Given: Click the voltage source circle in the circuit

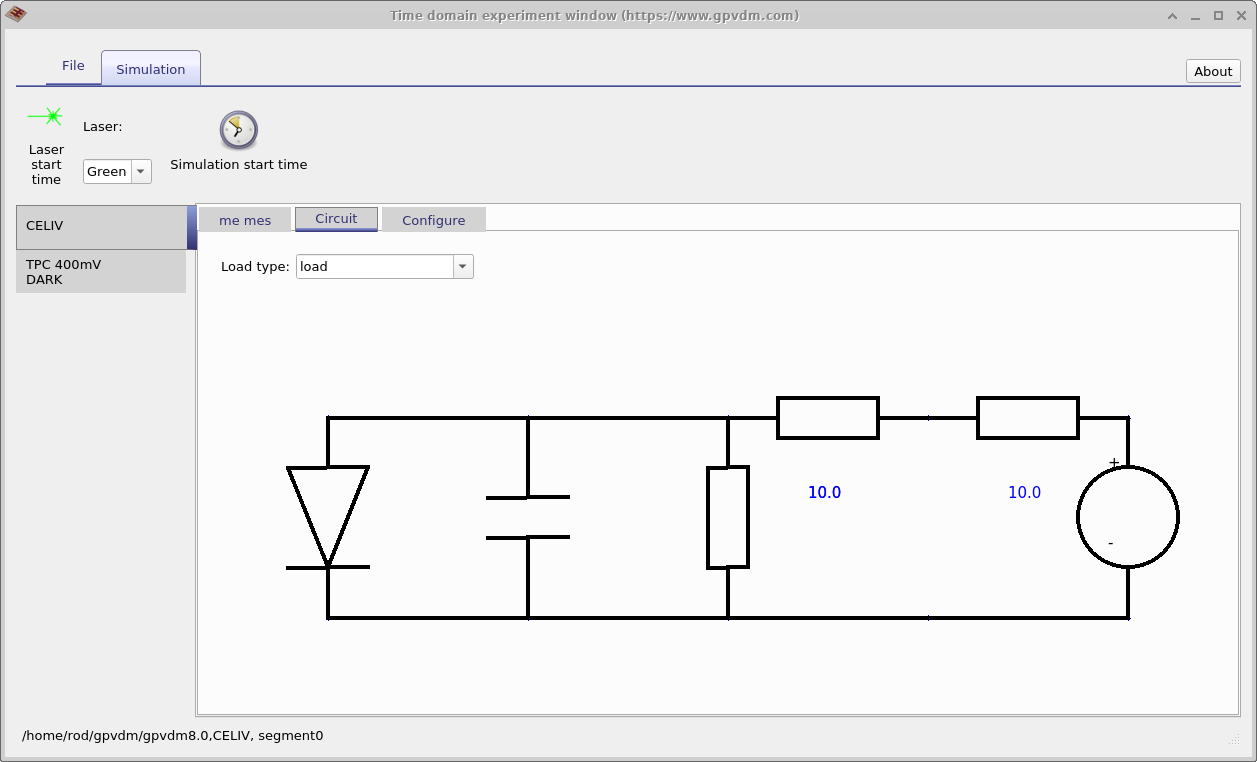Looking at the screenshot, I should point(1128,516).
